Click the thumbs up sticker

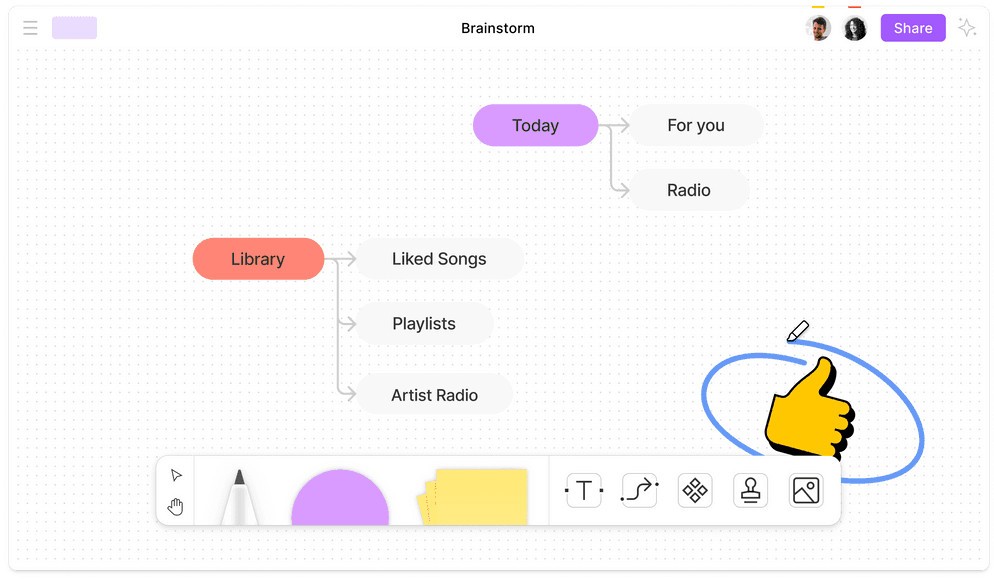[810, 409]
